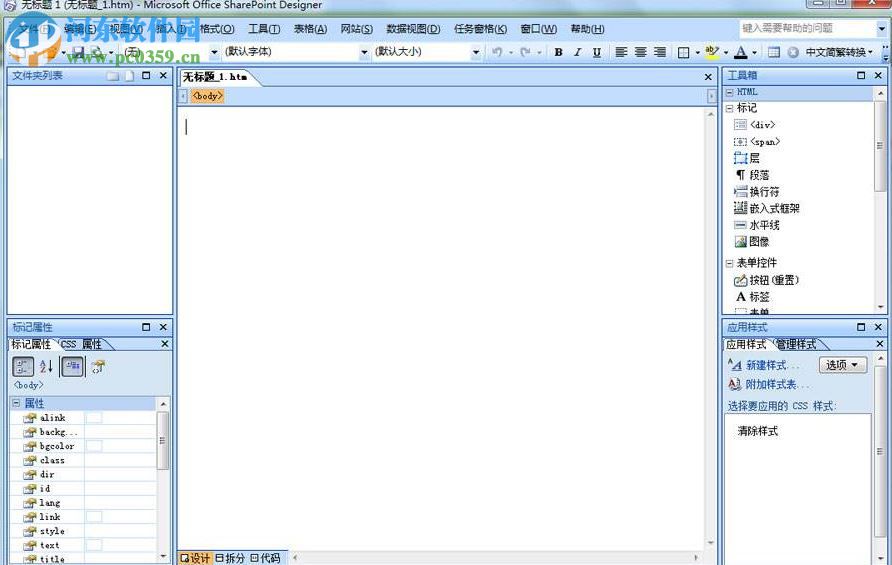This screenshot has width=892, height=565.
Task: Insert 水平线 horizontal line from toolbox
Action: pos(757,225)
